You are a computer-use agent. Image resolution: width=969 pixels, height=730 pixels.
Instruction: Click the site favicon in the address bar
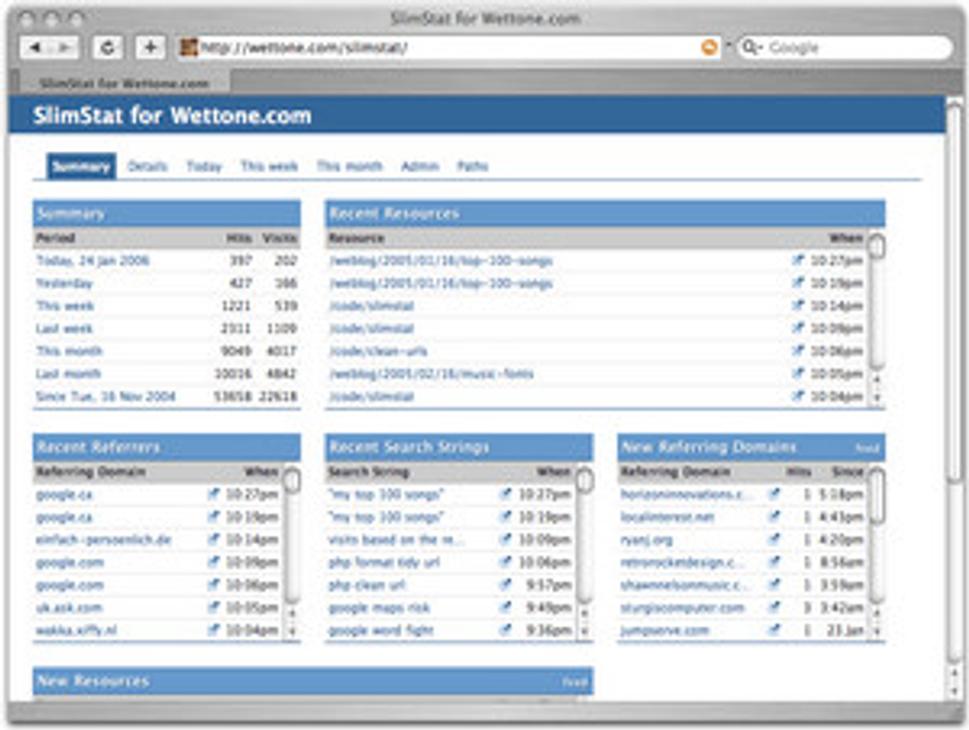pyautogui.click(x=188, y=47)
